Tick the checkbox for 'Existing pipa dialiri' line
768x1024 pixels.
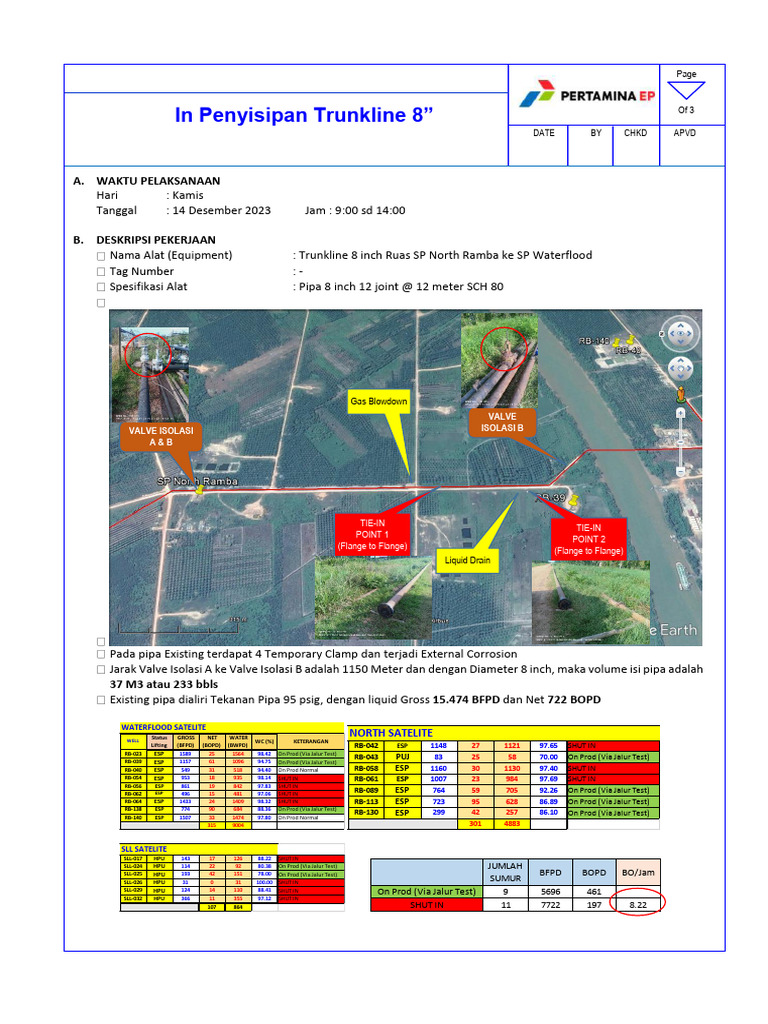(101, 700)
